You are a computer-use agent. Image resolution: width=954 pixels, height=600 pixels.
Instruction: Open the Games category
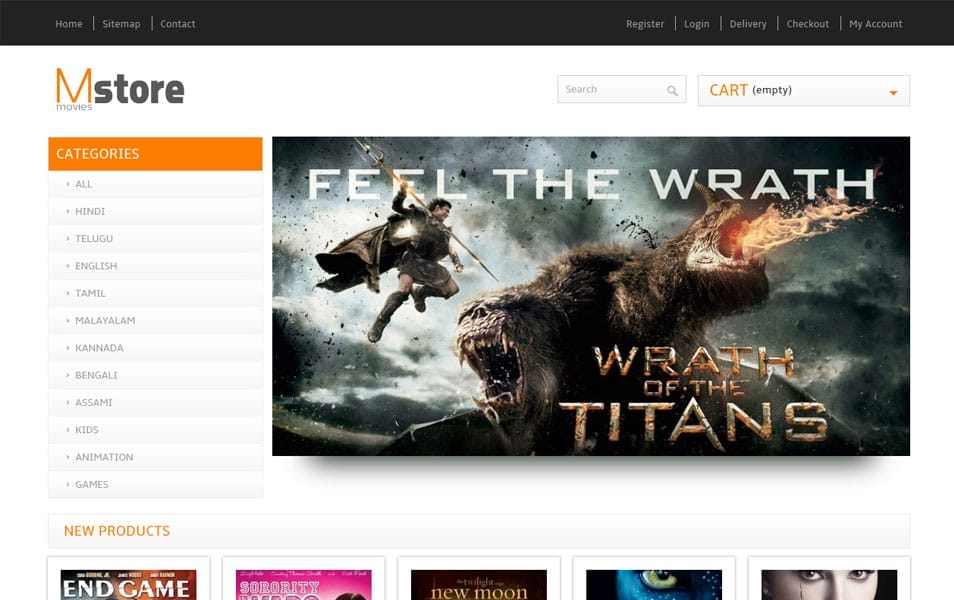(x=92, y=485)
